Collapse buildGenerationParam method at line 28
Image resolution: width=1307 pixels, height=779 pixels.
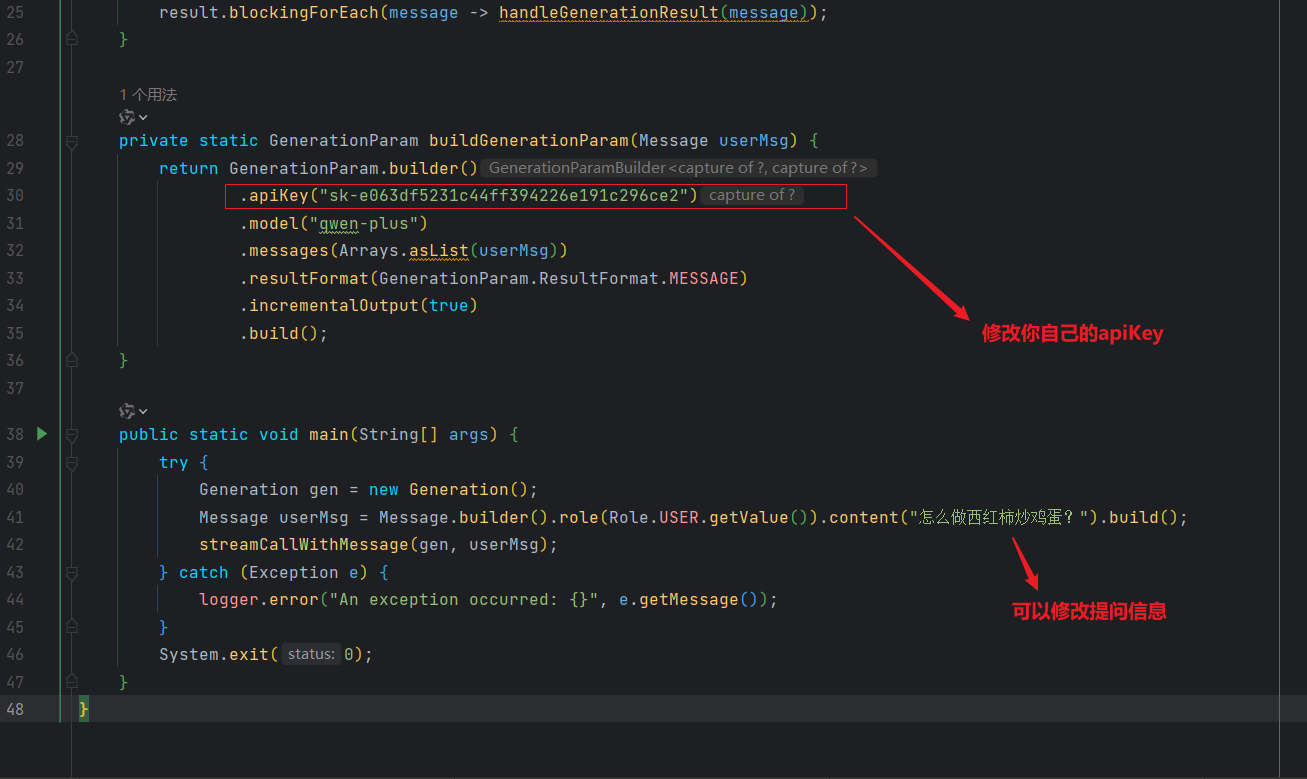click(72, 141)
